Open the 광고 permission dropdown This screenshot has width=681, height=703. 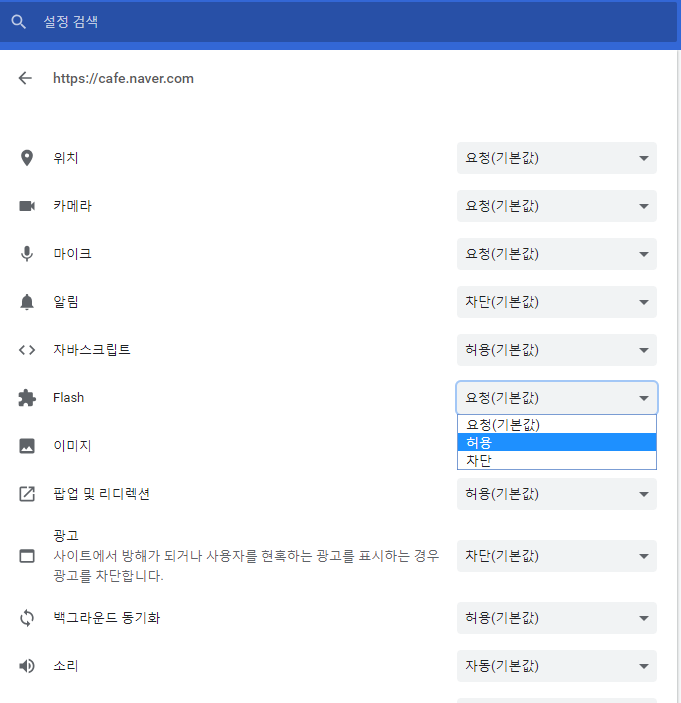[556, 556]
